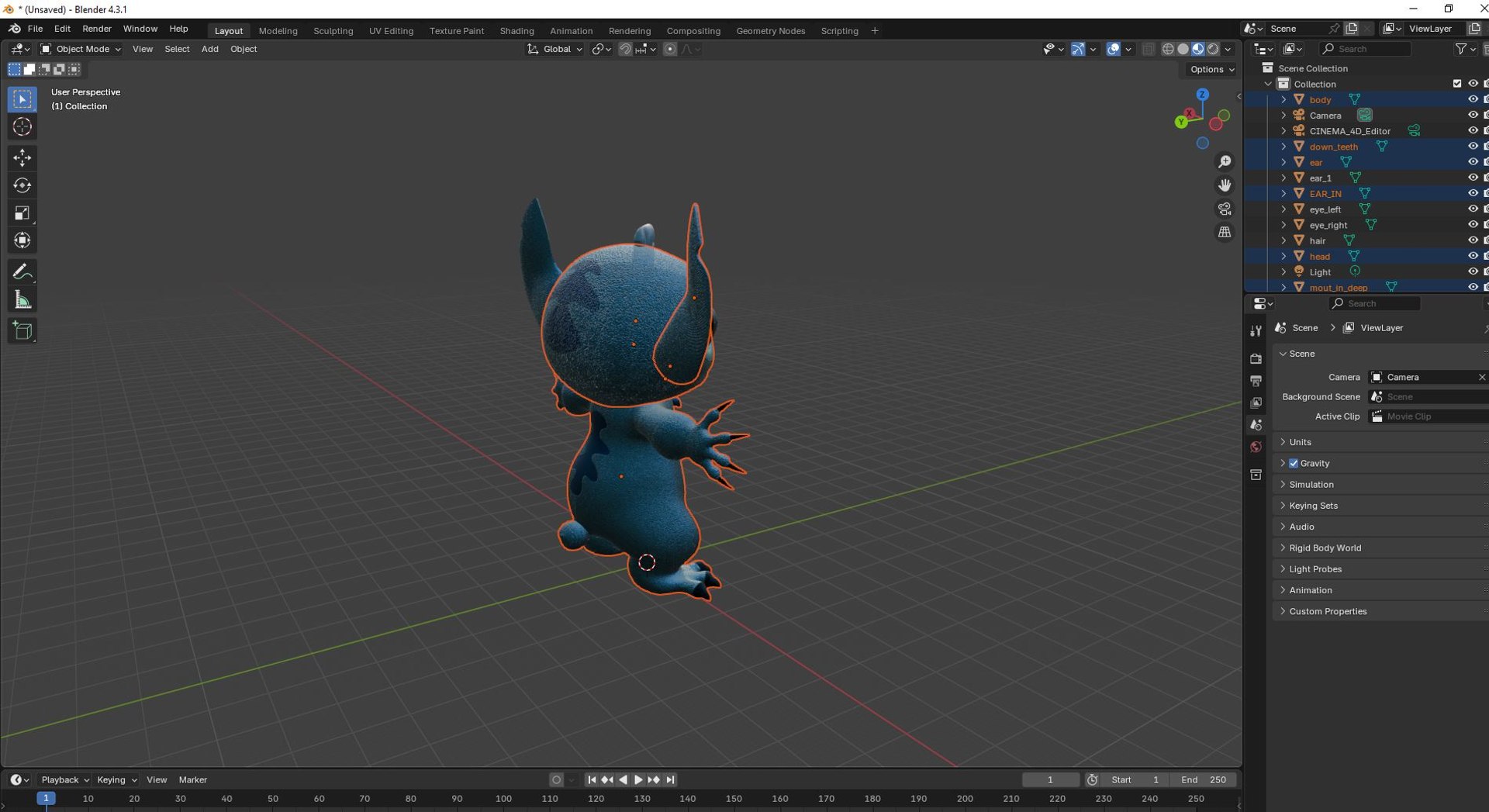
Task: Toggle camera view with camera gizmo
Action: pos(1225,209)
